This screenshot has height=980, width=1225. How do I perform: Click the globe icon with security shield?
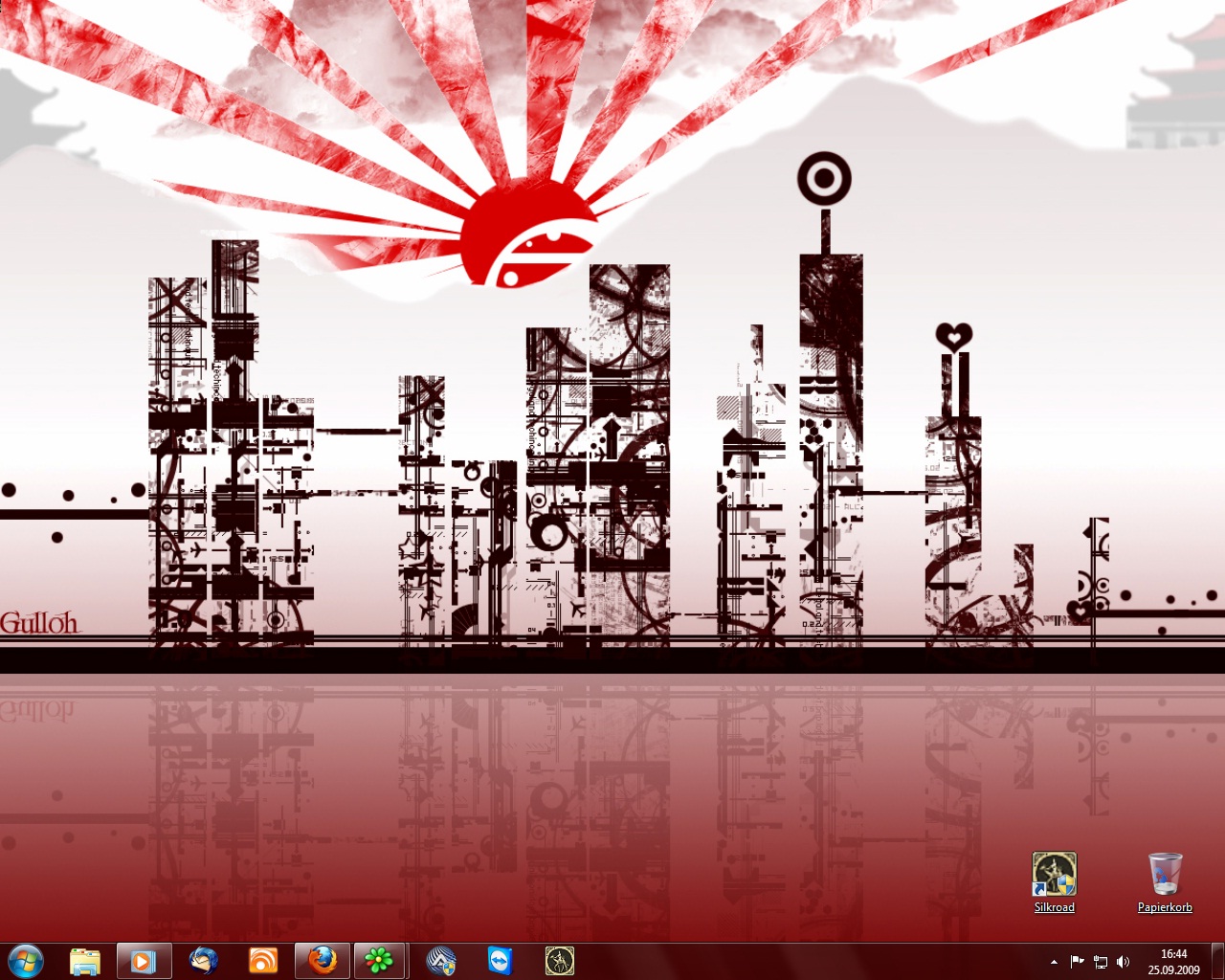(x=440, y=961)
